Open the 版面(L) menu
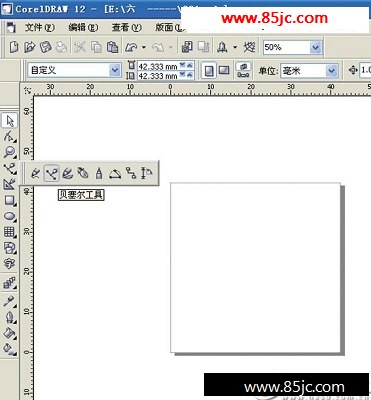Screen dimensions: 371x400 [170, 28]
